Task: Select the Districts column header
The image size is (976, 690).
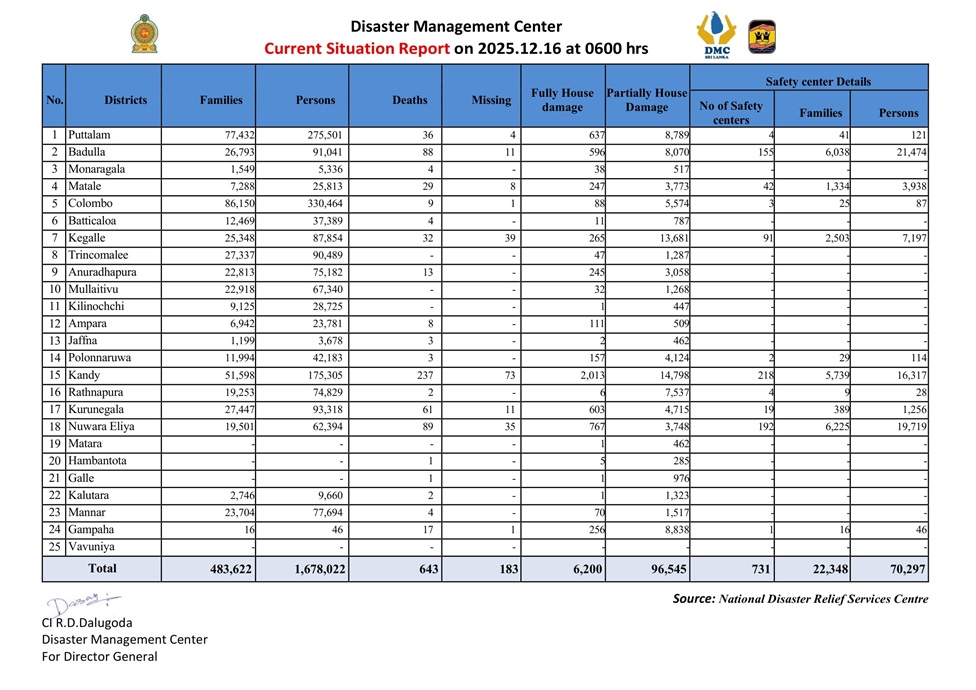Action: pyautogui.click(x=125, y=100)
